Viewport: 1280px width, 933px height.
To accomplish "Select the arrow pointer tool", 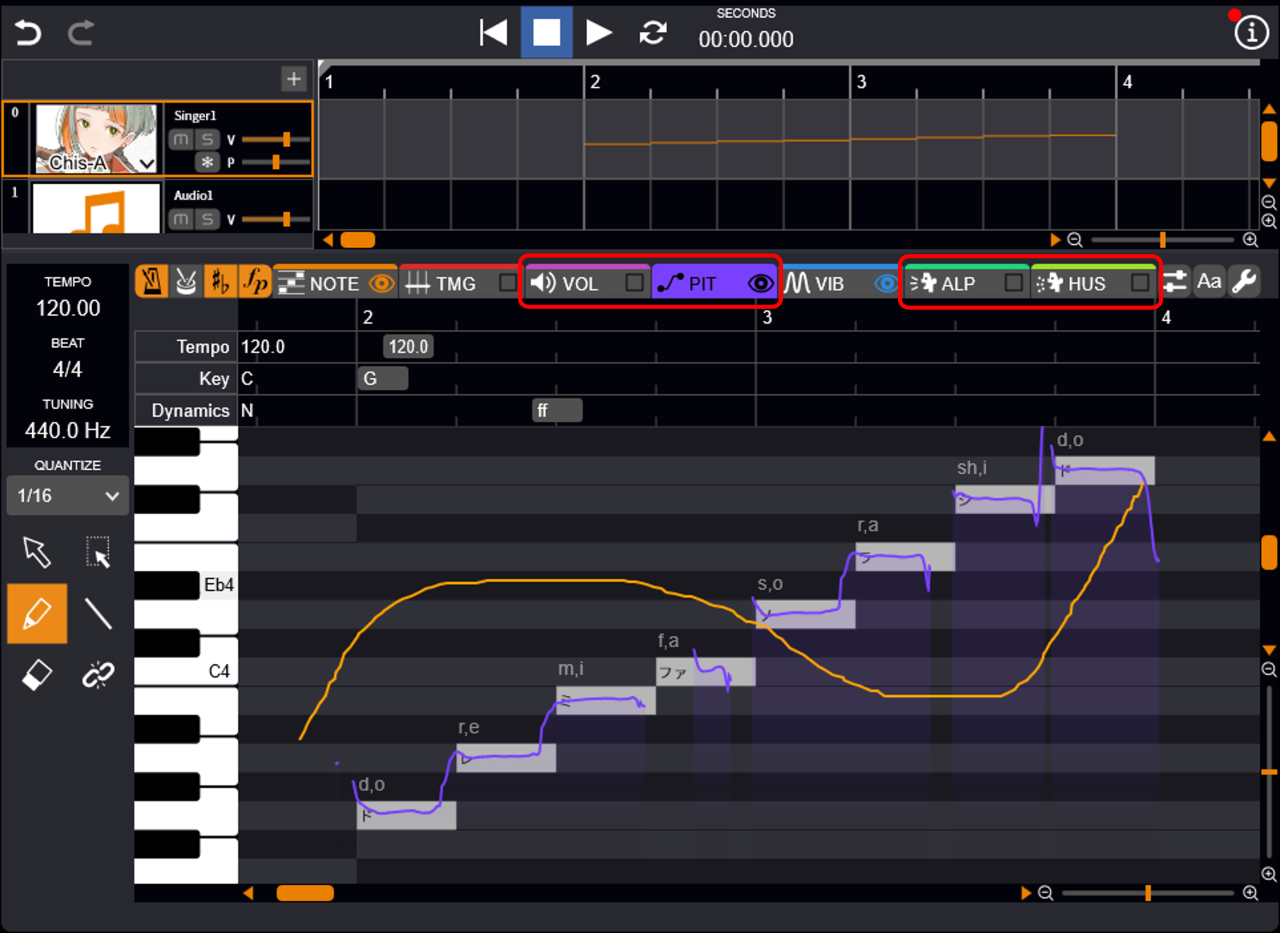I will click(x=37, y=552).
